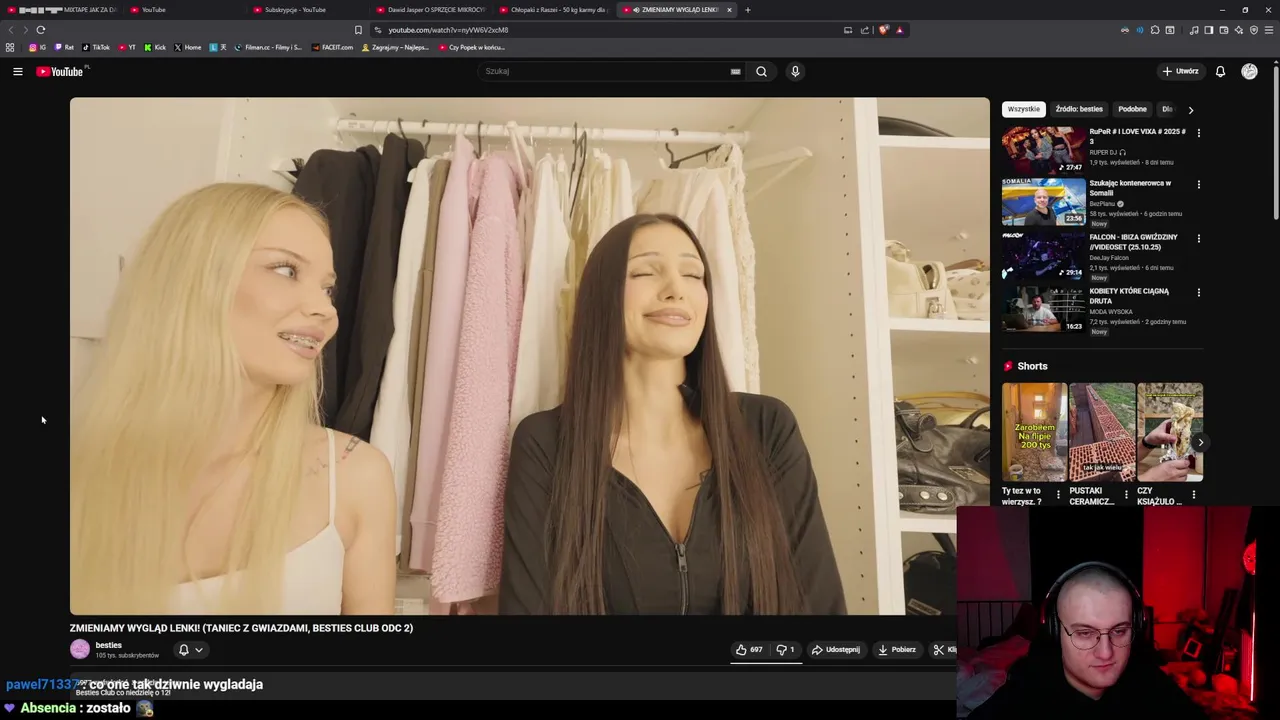
Task: Open the on-screen keyboard in search box
Action: pyautogui.click(x=735, y=71)
